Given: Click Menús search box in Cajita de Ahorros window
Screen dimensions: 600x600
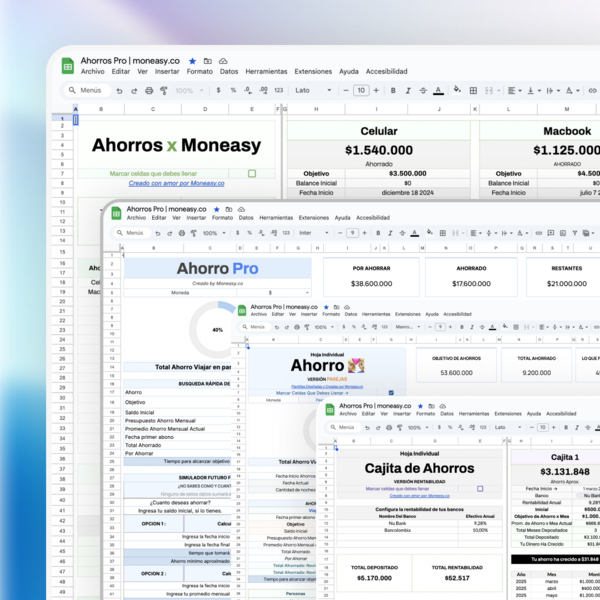Looking at the screenshot, I should [x=343, y=427].
